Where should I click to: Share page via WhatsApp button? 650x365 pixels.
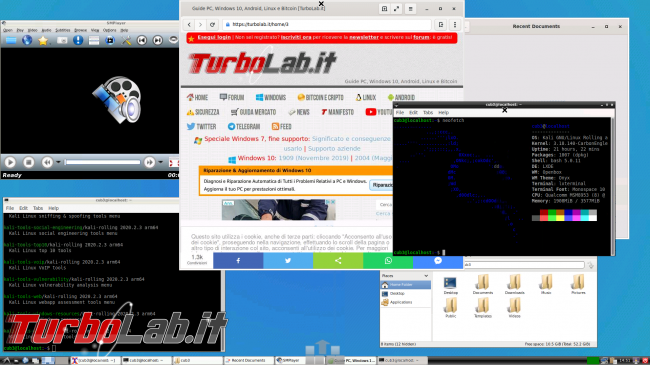tap(388, 260)
